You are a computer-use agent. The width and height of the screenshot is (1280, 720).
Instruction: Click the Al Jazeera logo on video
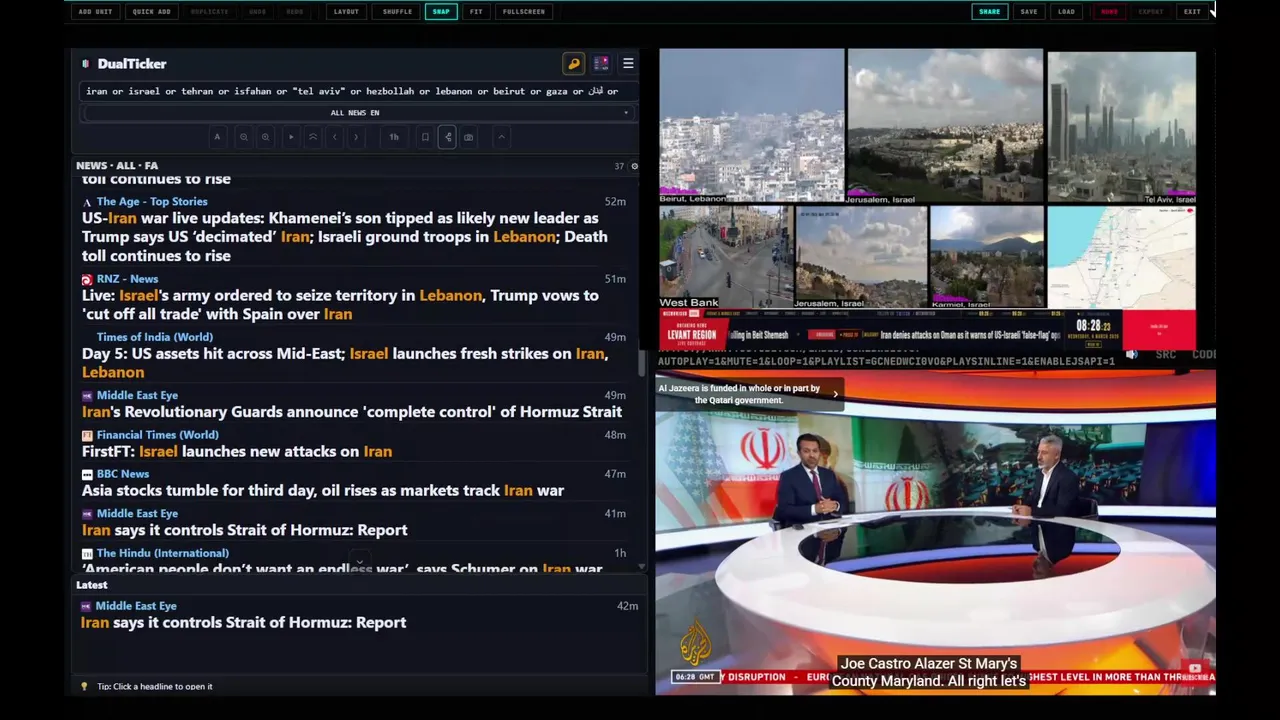point(696,643)
